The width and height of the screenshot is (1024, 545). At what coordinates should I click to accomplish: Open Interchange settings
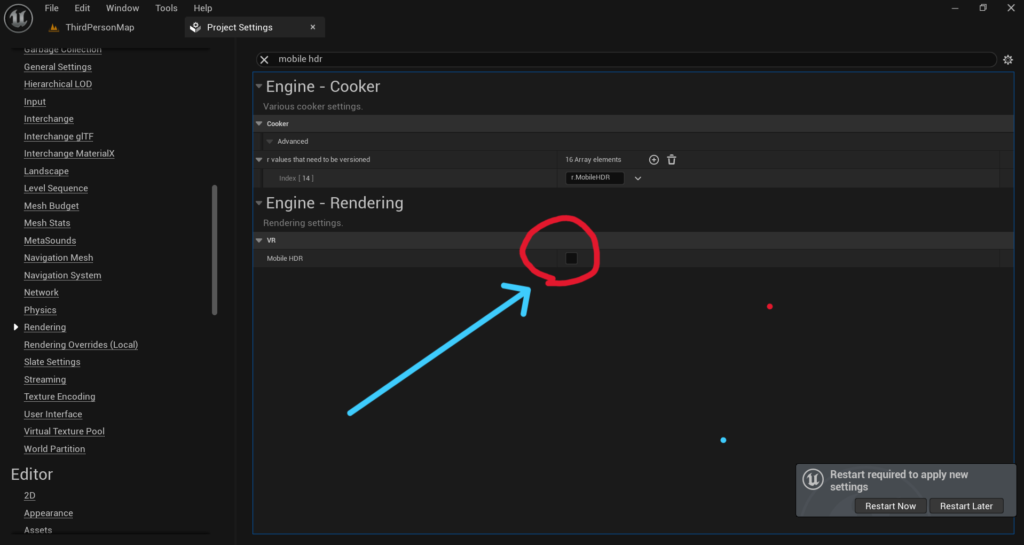[49, 119]
